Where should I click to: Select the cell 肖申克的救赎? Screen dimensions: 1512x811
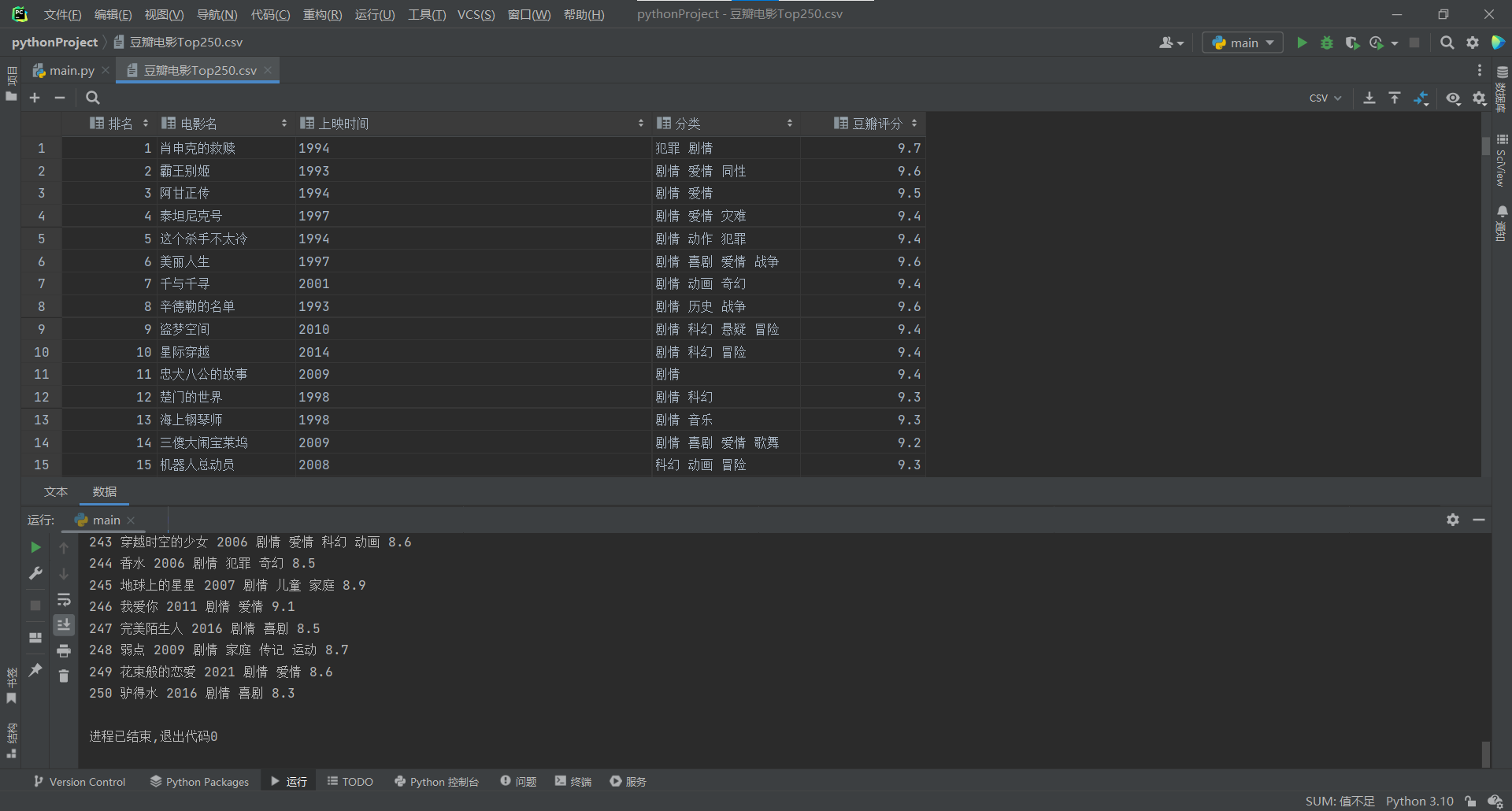(x=224, y=148)
